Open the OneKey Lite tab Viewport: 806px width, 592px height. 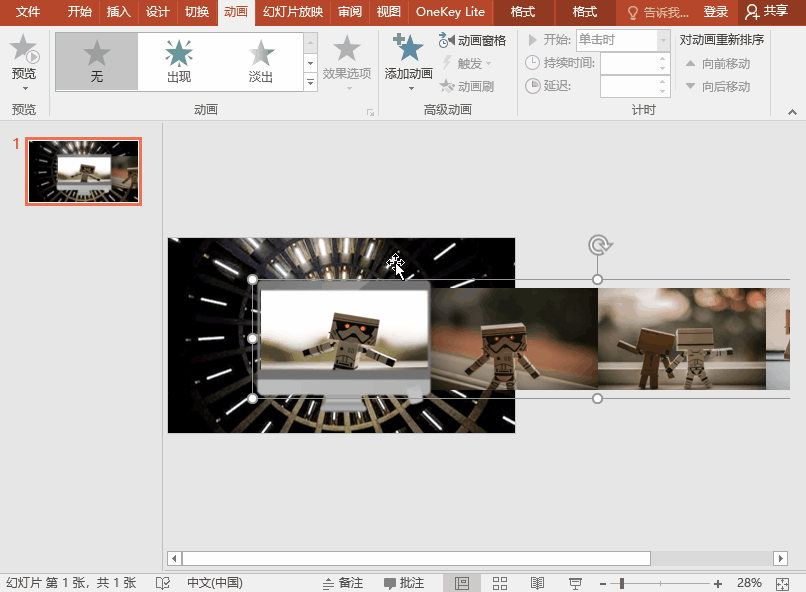pyautogui.click(x=450, y=12)
